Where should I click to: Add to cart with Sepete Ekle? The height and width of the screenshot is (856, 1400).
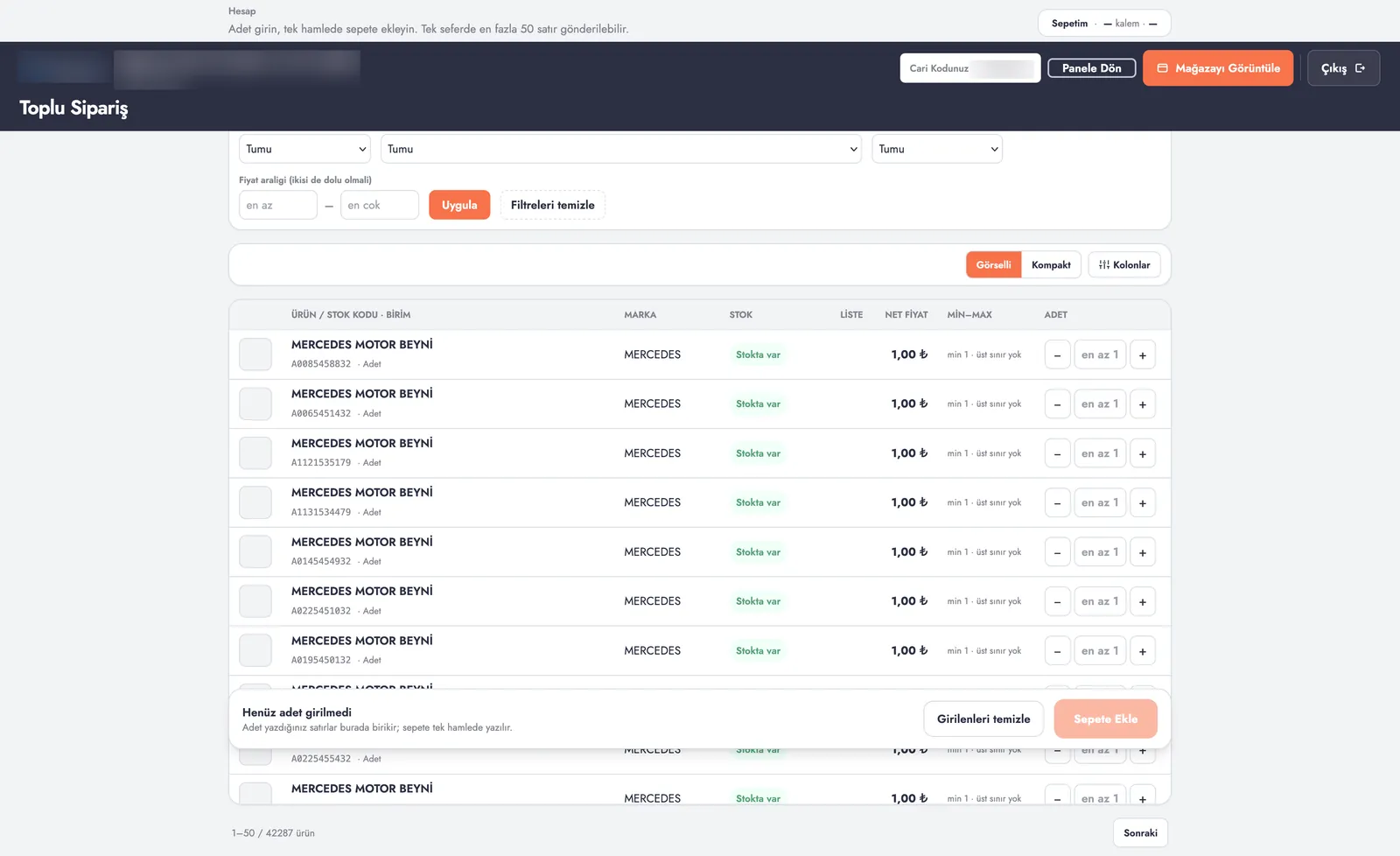point(1106,719)
